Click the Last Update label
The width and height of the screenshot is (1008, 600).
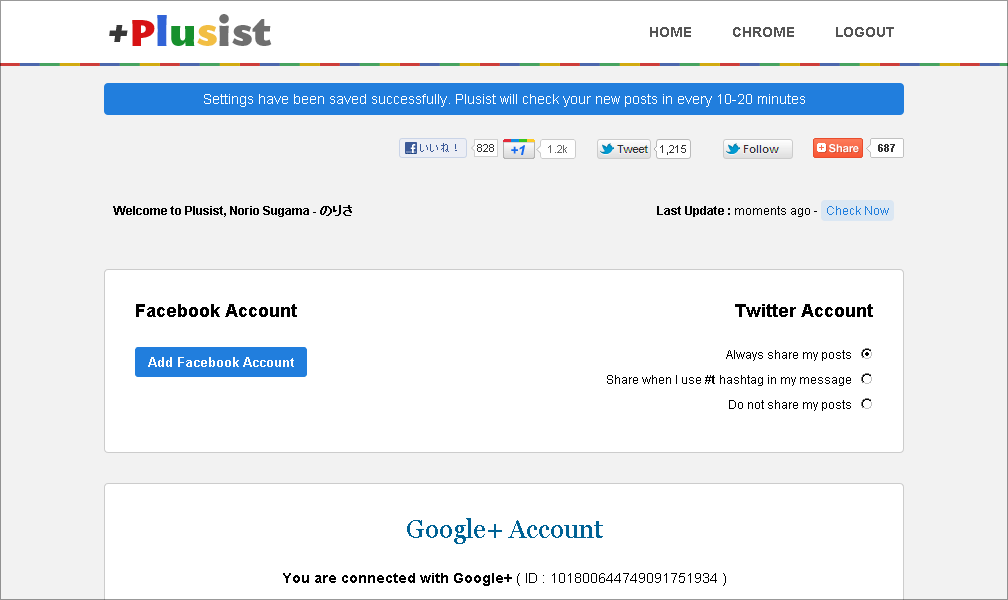click(x=693, y=211)
